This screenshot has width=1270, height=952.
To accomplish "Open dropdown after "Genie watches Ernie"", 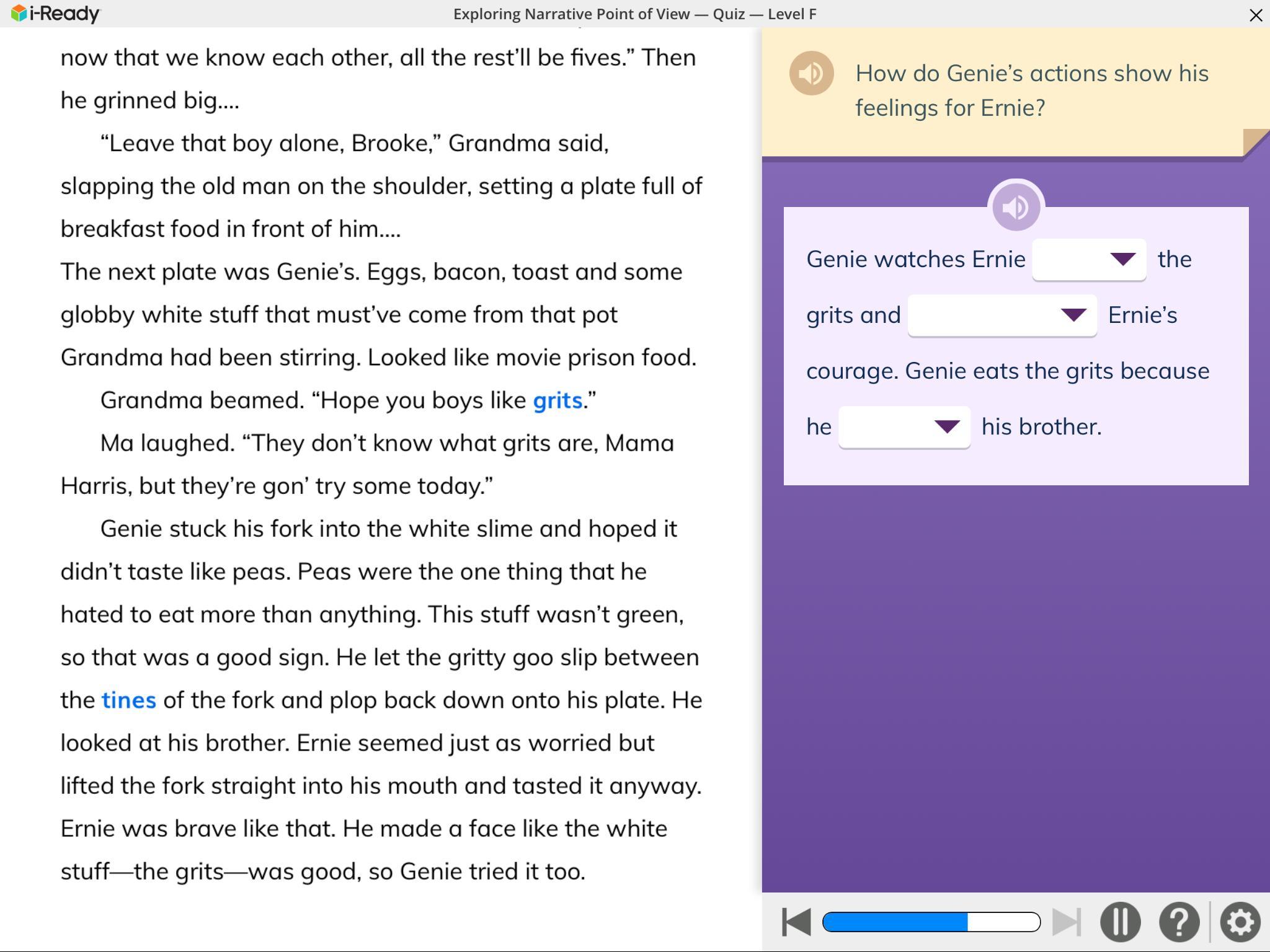I will [x=1089, y=260].
